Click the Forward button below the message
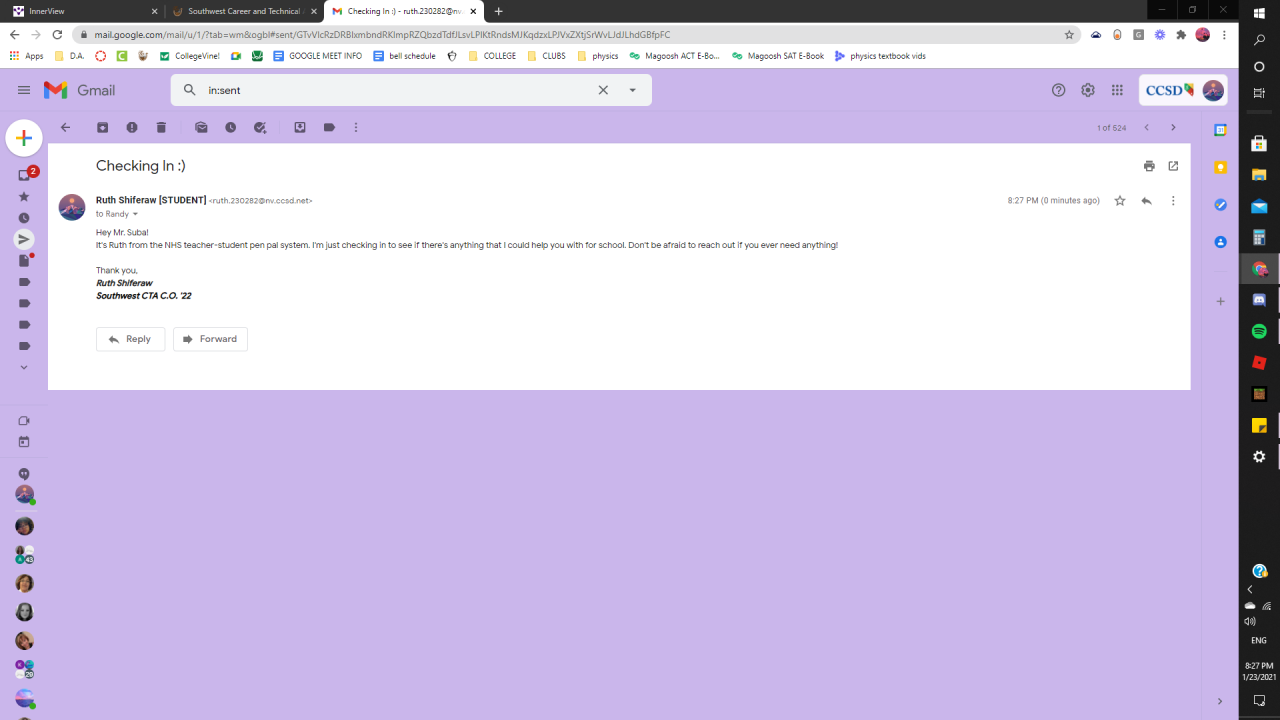1280x720 pixels. 210,339
